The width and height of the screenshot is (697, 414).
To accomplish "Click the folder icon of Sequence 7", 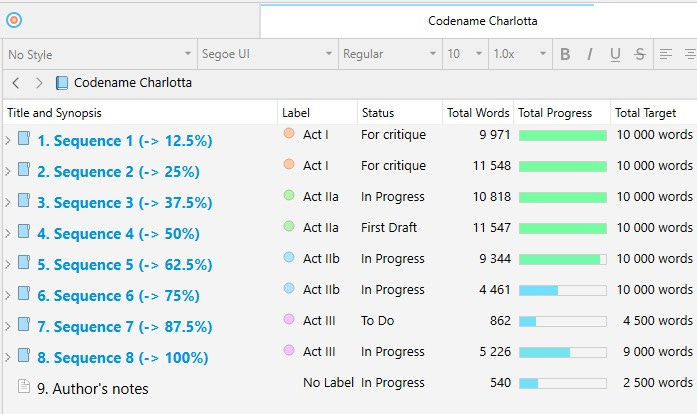I will point(24,325).
